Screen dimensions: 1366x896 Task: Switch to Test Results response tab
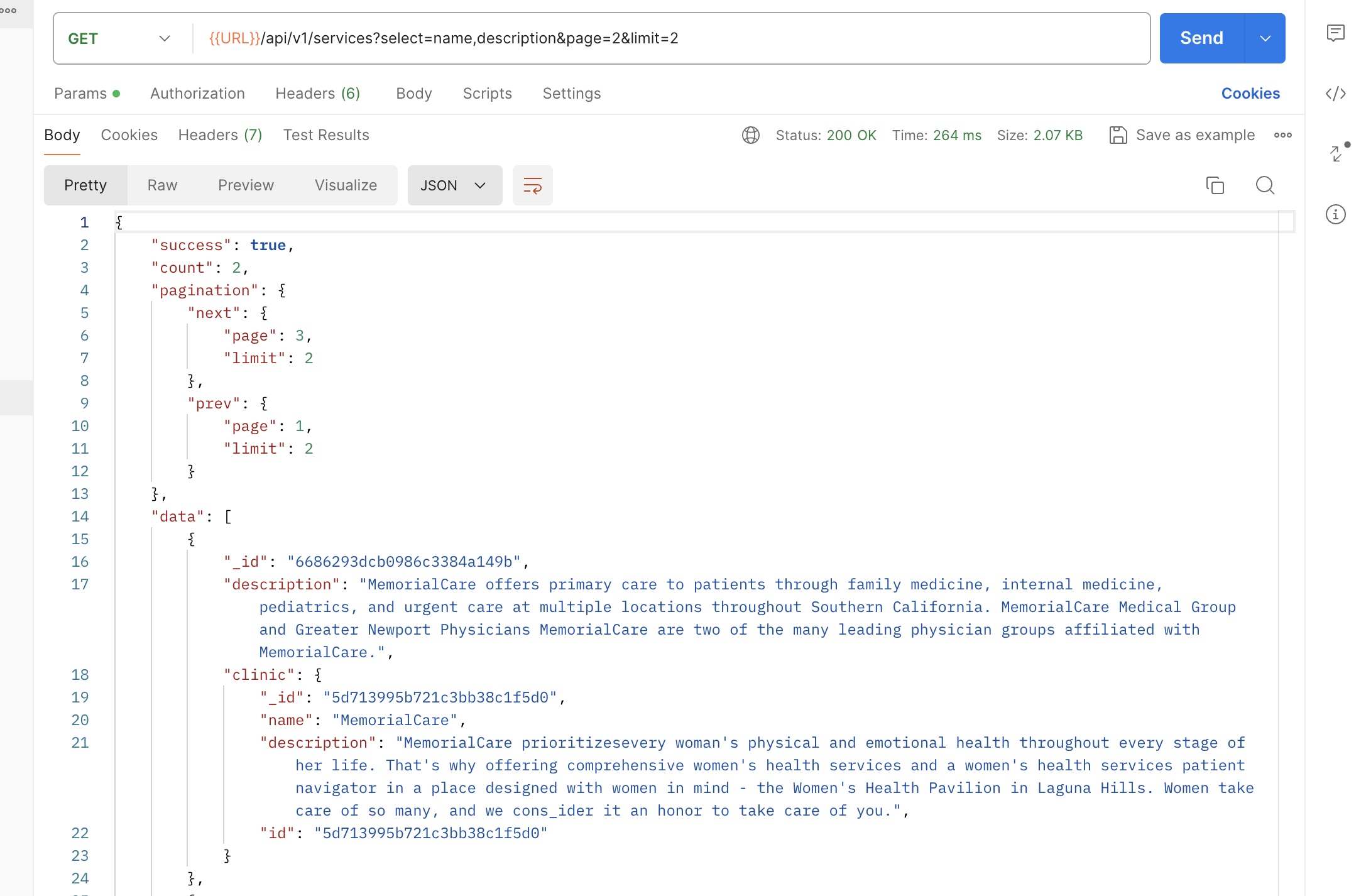pos(326,135)
